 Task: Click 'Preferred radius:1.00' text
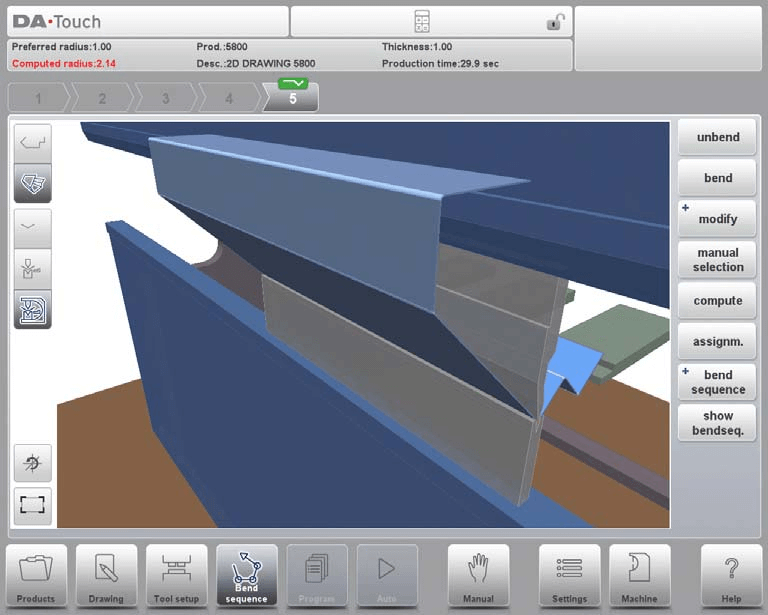[61, 47]
